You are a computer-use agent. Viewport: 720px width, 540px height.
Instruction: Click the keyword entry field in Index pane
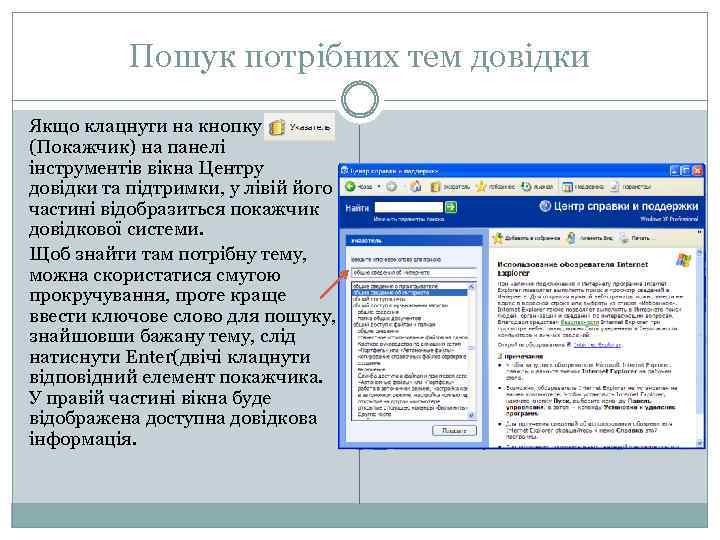pyautogui.click(x=413, y=273)
